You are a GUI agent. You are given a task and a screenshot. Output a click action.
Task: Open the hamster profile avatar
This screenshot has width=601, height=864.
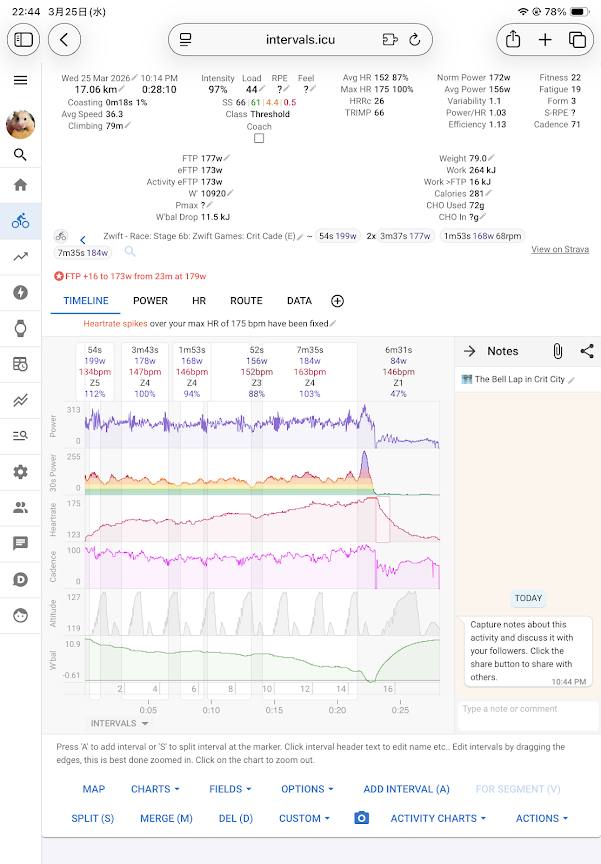pyautogui.click(x=20, y=123)
